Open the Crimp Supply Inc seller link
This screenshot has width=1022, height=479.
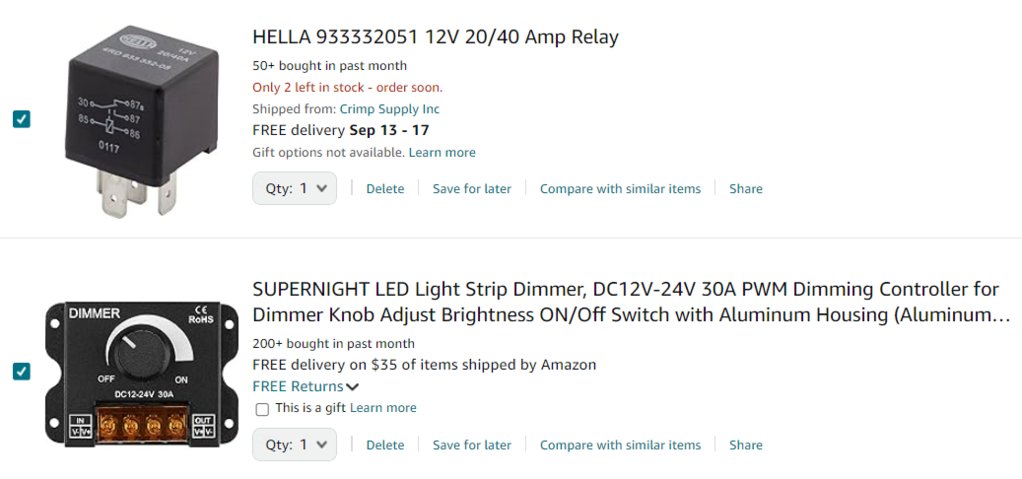(x=390, y=109)
